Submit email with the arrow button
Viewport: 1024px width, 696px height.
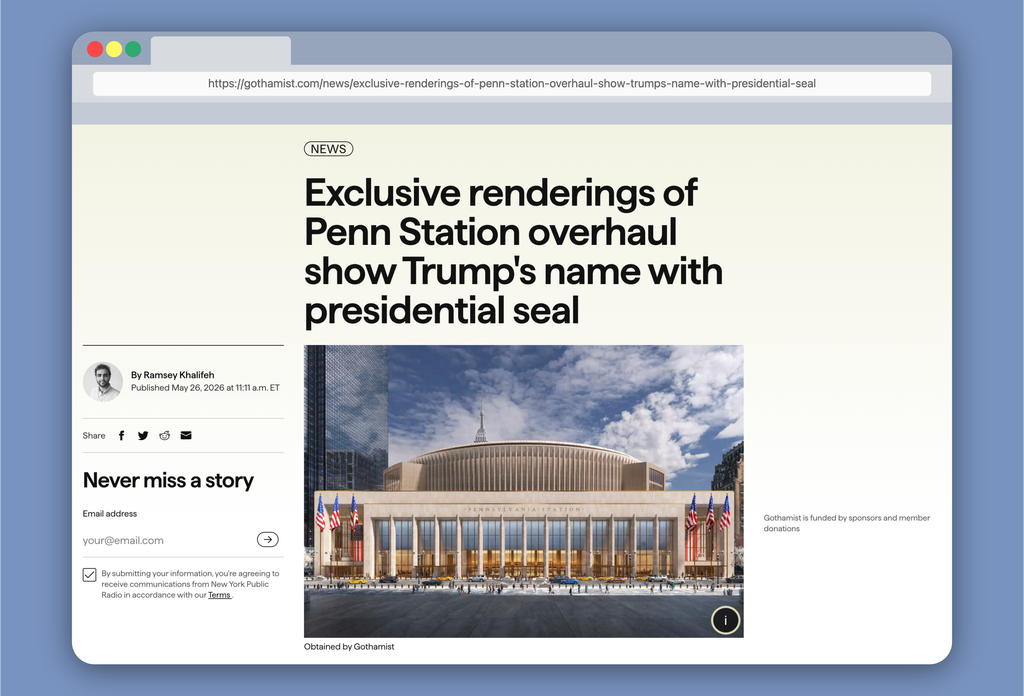pos(268,539)
